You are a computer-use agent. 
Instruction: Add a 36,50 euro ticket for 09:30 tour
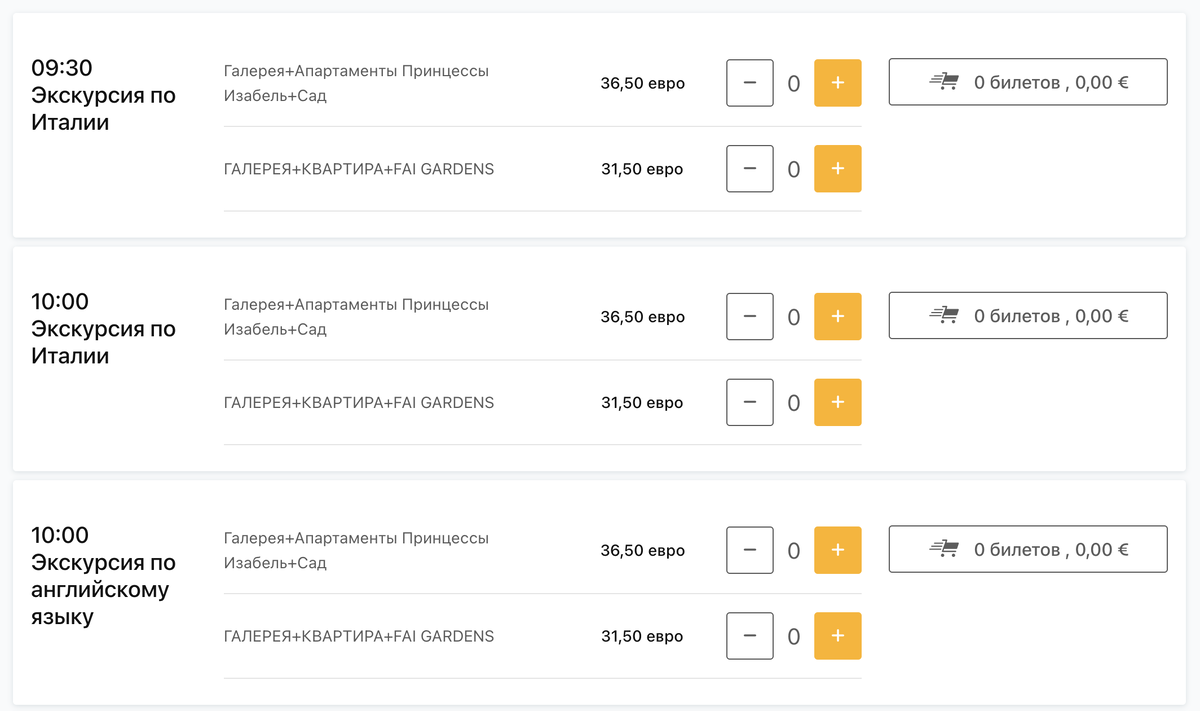pyautogui.click(x=837, y=83)
